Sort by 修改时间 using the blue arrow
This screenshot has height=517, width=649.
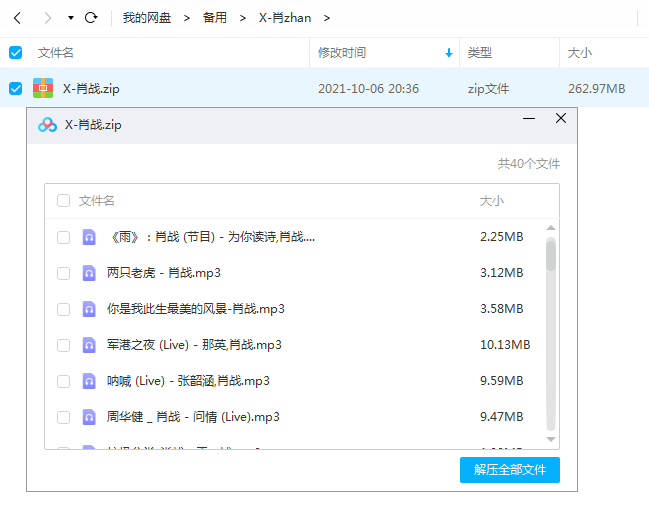tap(449, 53)
